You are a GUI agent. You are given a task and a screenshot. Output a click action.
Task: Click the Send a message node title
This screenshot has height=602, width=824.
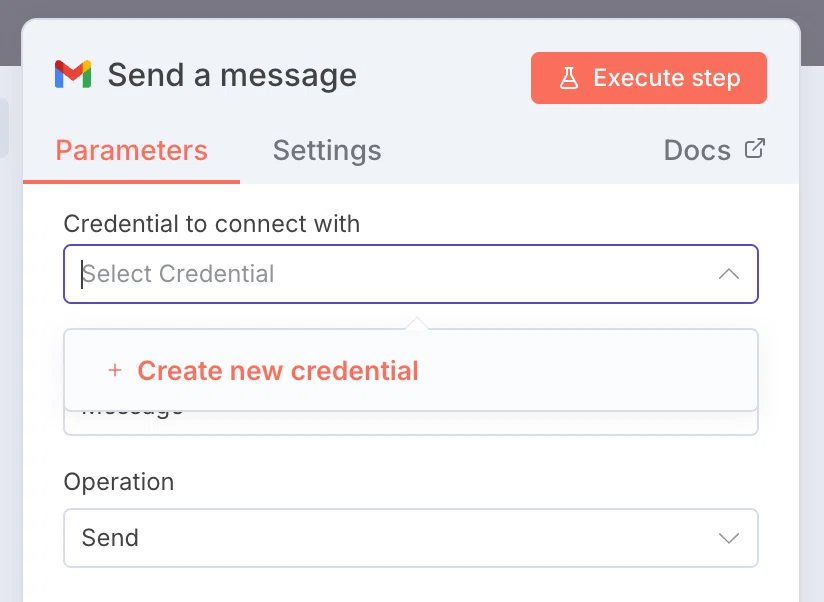[x=232, y=75]
